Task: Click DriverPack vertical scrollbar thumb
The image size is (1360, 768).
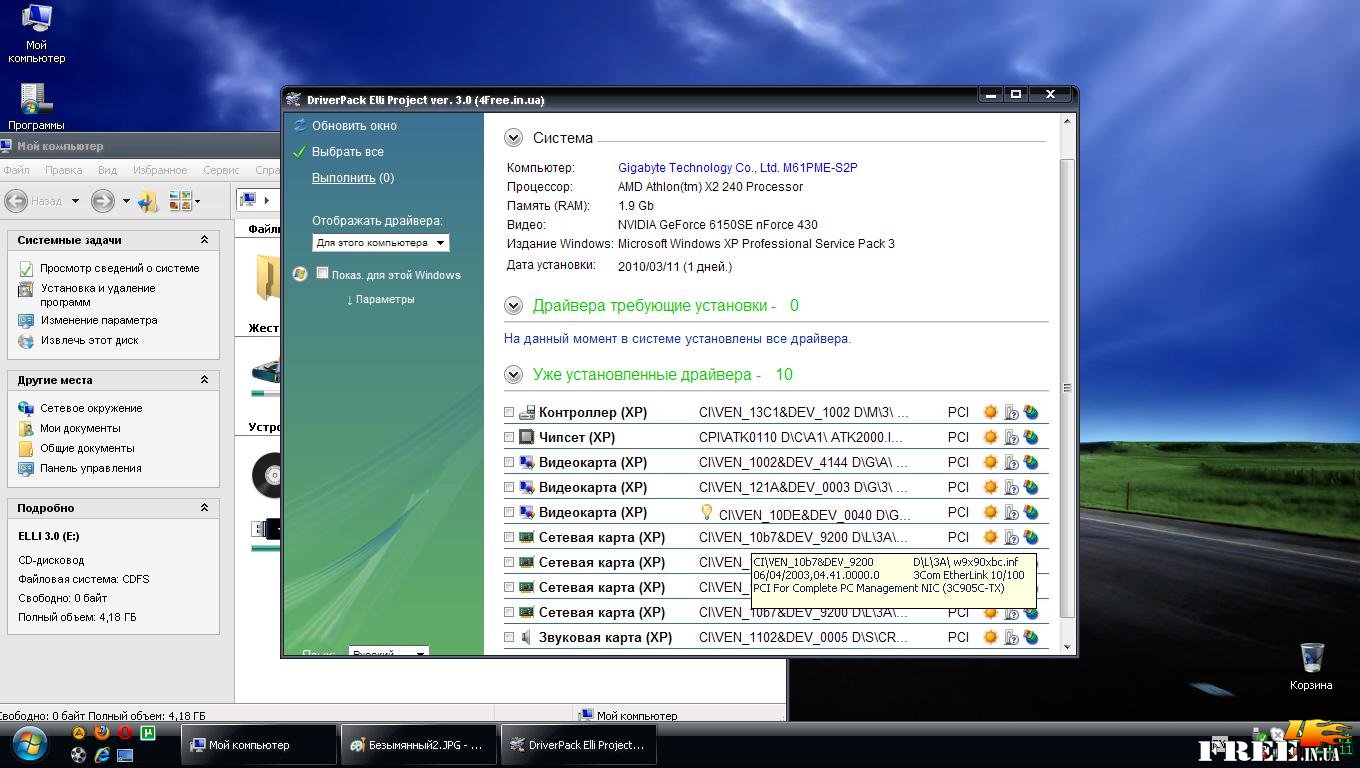Action: (1067, 387)
